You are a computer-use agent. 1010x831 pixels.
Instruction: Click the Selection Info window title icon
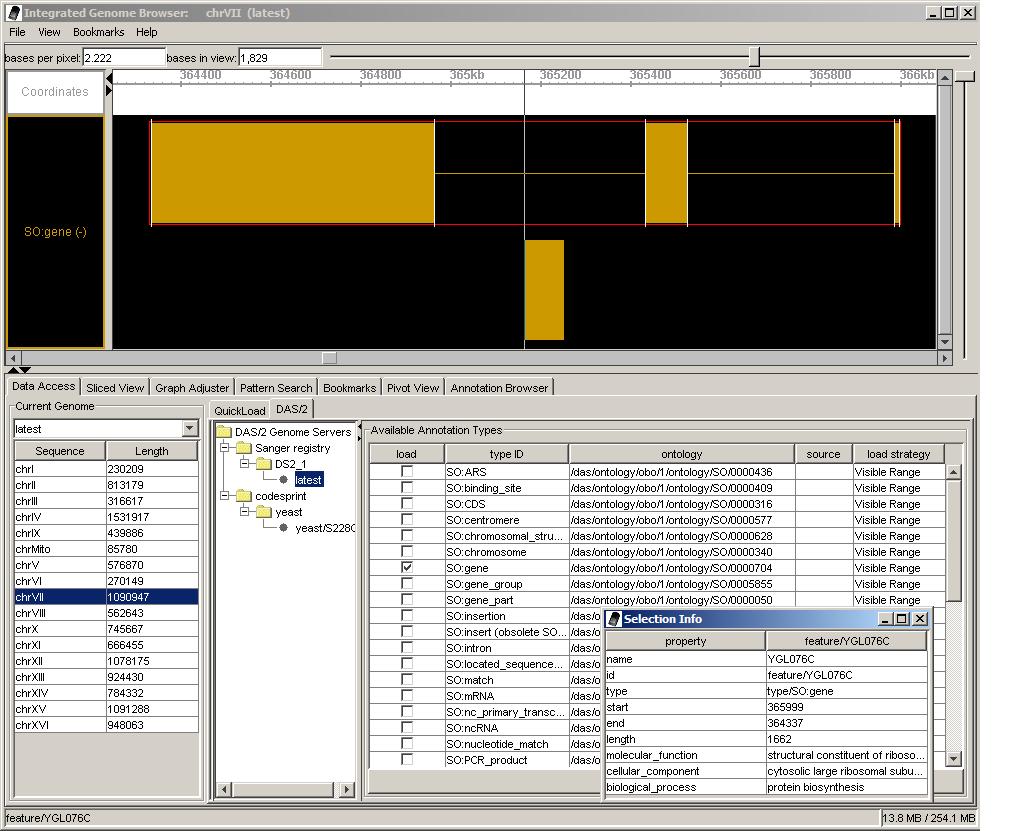click(614, 619)
